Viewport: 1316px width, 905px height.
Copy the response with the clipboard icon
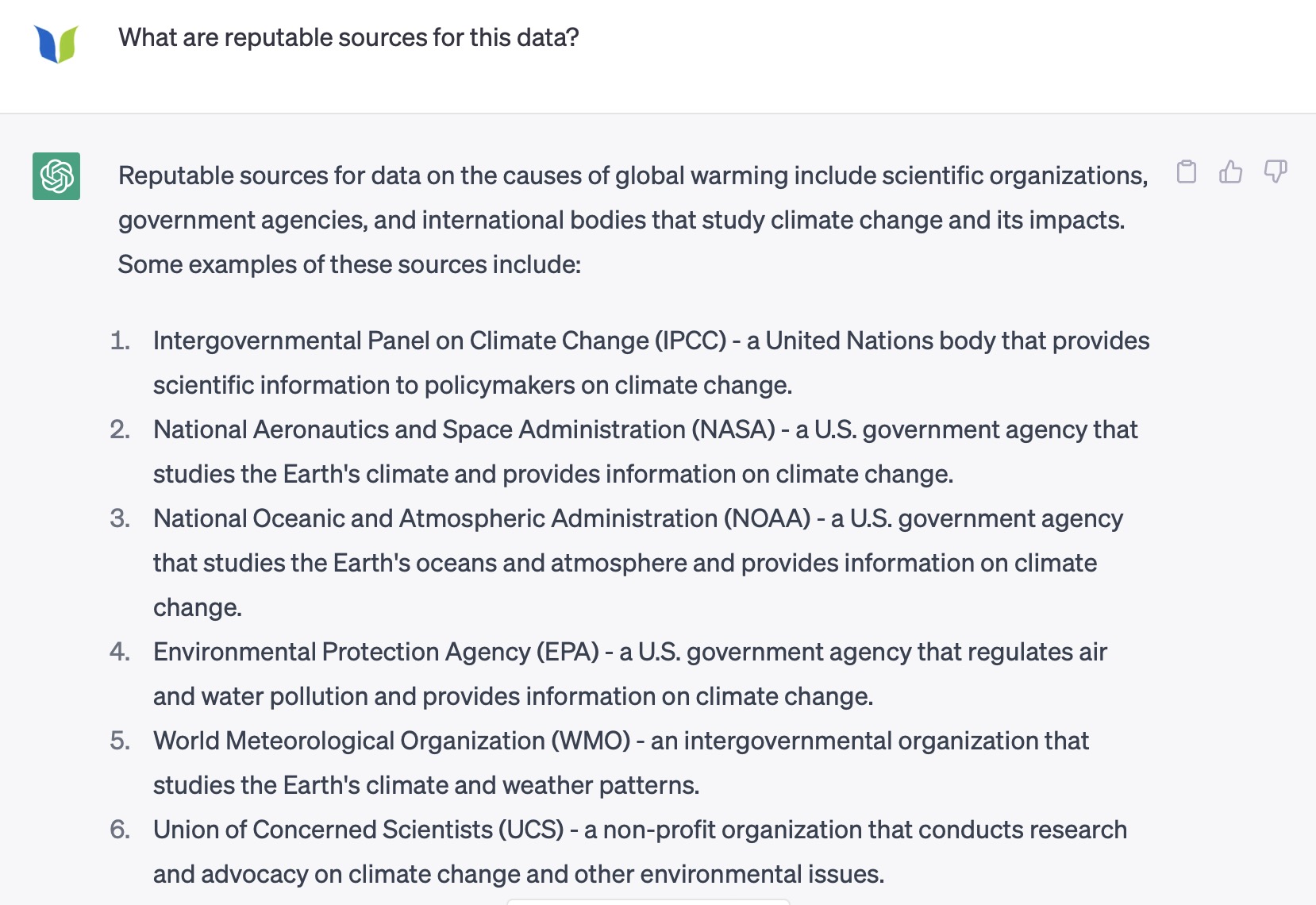[1187, 171]
